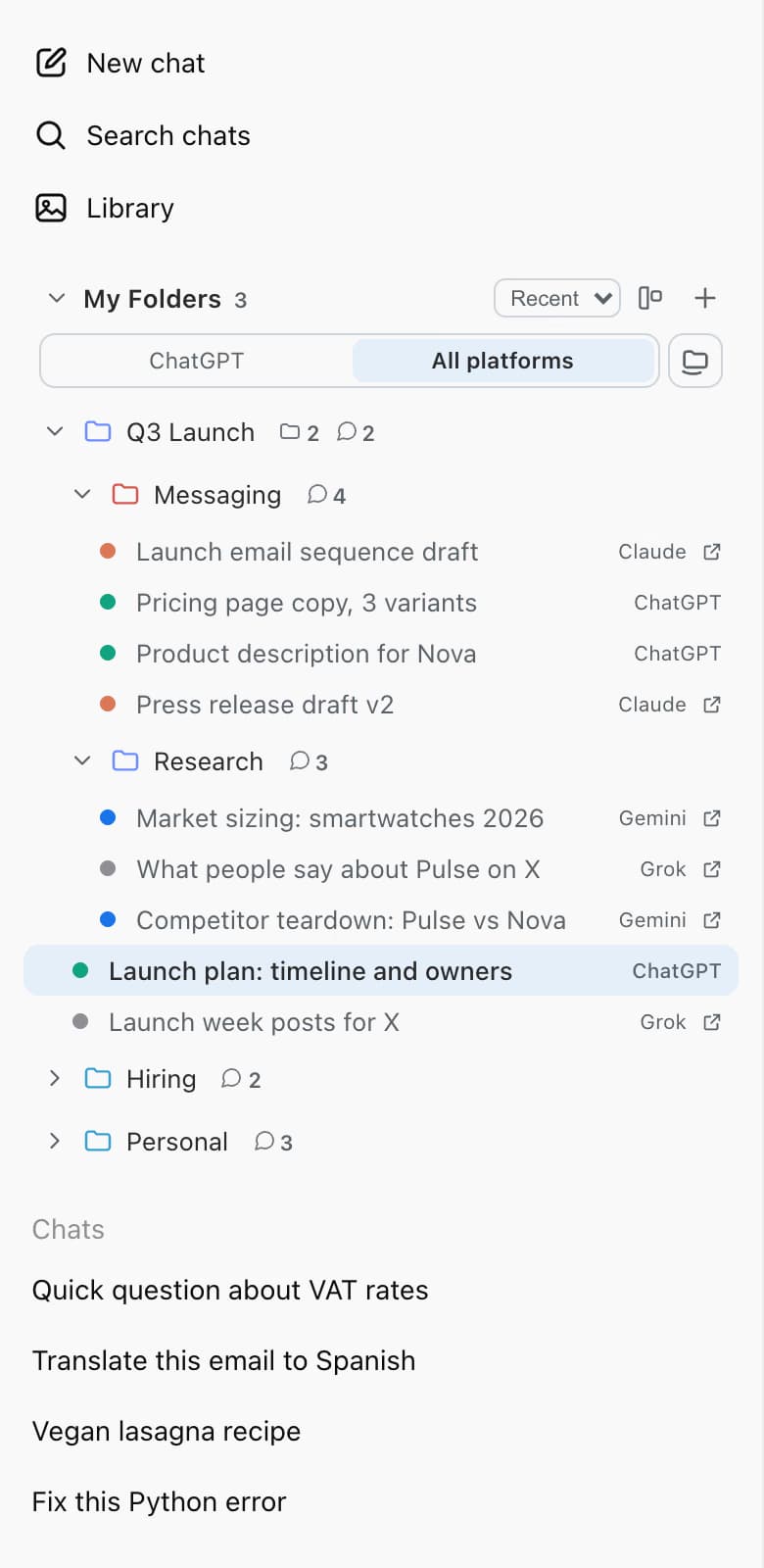Image resolution: width=764 pixels, height=1568 pixels.
Task: Click ChatGPT label on Pricing page copy row
Action: 677,603
